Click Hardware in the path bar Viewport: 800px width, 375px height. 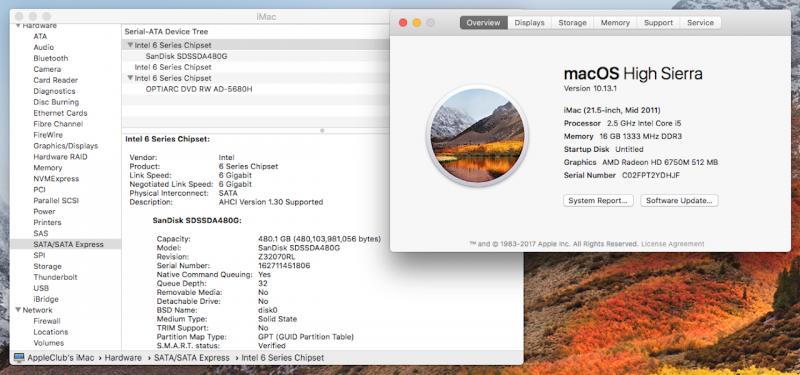coord(123,358)
